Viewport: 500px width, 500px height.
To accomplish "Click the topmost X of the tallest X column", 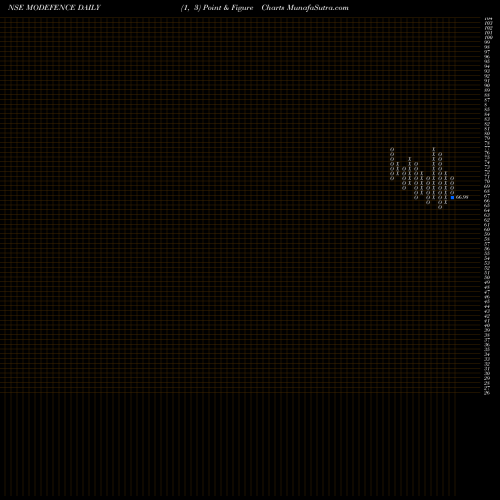I will pyautogui.click(x=434, y=149).
